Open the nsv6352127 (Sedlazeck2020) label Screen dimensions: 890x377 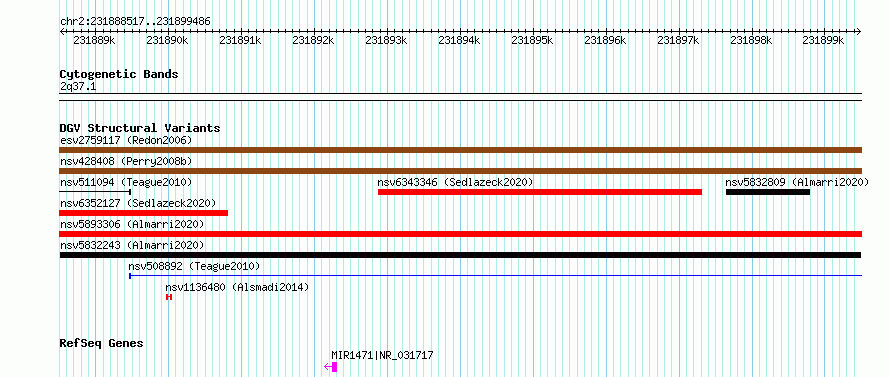coord(138,203)
